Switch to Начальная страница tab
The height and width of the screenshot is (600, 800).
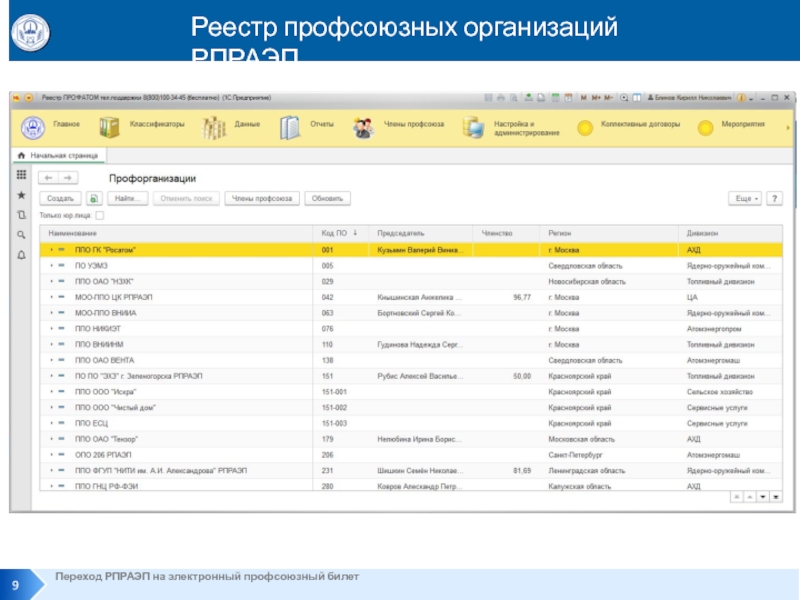63,157
